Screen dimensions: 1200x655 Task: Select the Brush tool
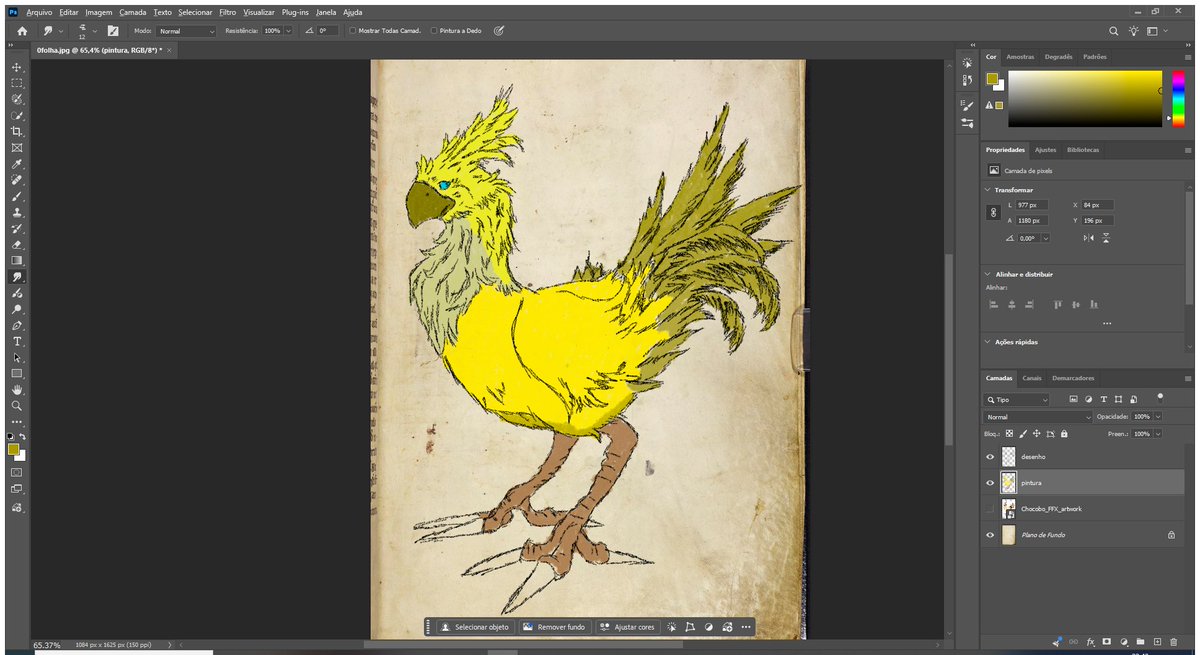pyautogui.click(x=17, y=196)
